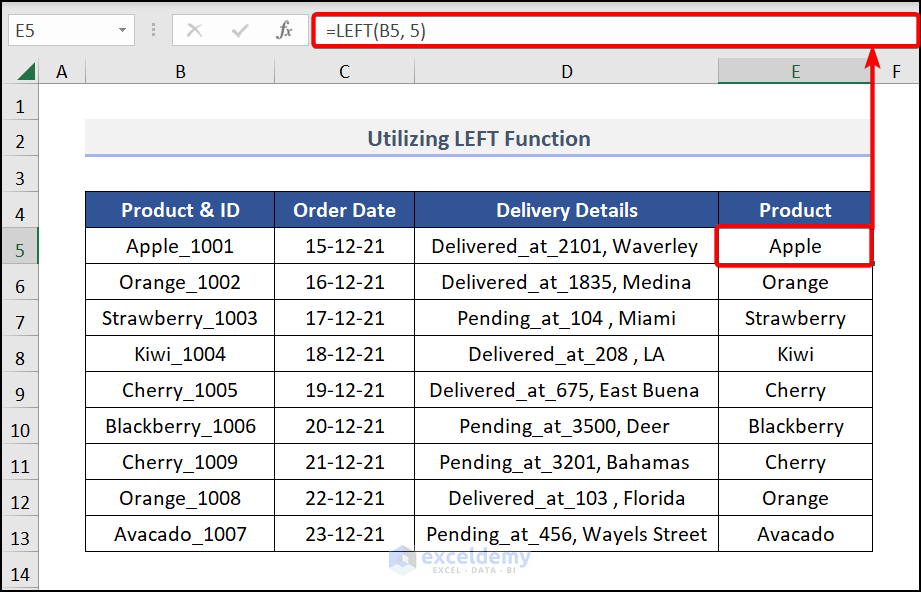The height and width of the screenshot is (592, 921).
Task: Click the Insert Function fx icon
Action: pyautogui.click(x=281, y=30)
